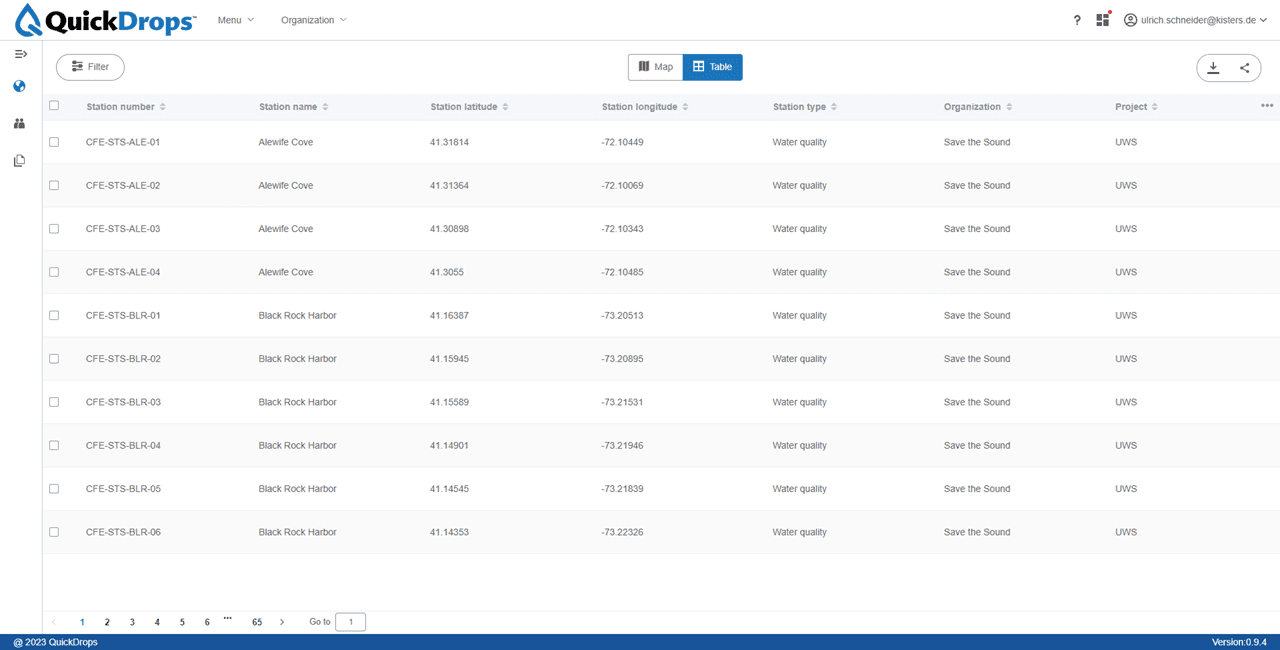This screenshot has height=650, width=1280.
Task: Click the Alewife Cove name in row CFE-STS-ALE-04
Action: (x=286, y=272)
